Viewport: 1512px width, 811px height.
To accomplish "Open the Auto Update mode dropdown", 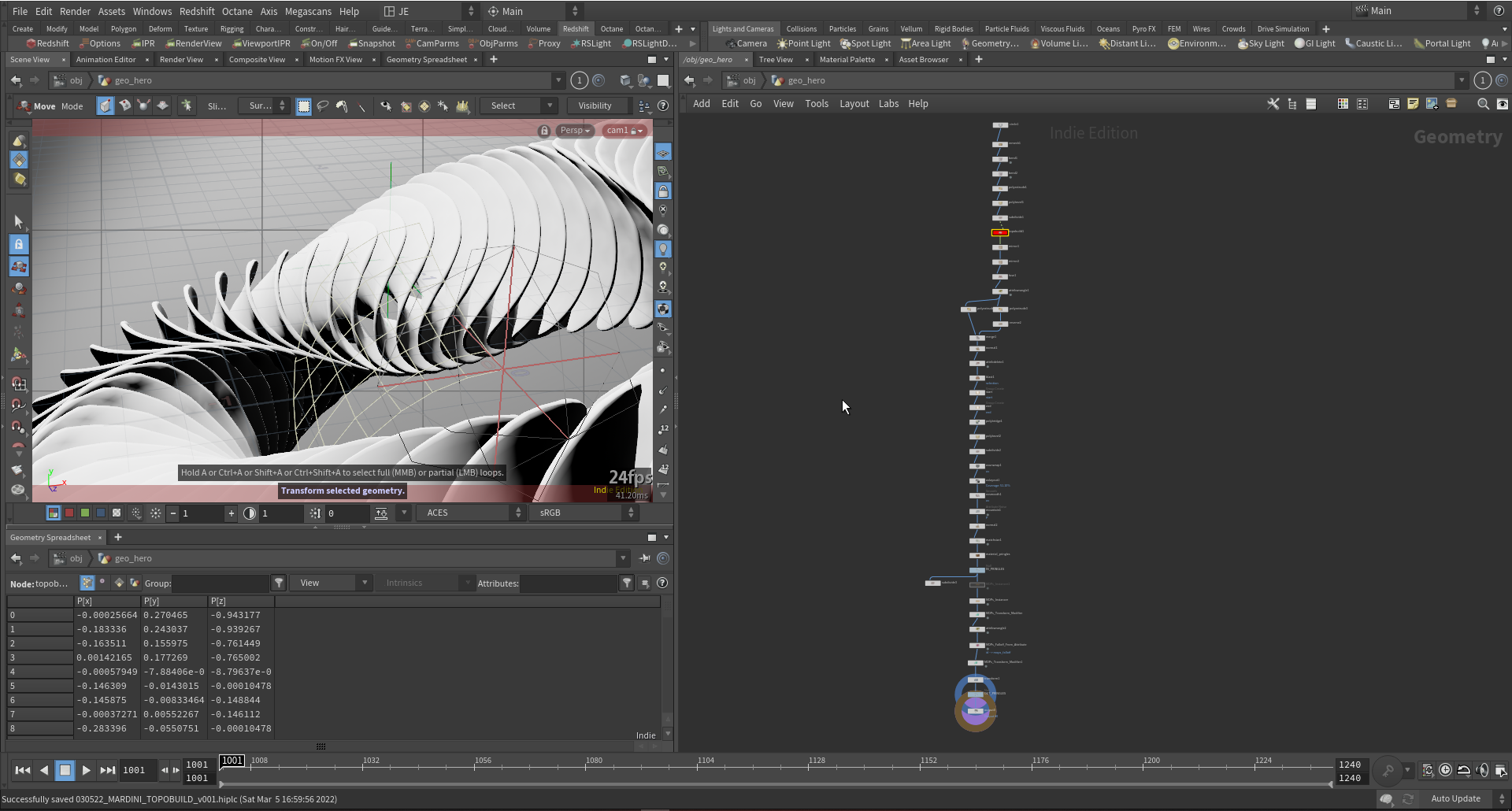I will pyautogui.click(x=1466, y=798).
